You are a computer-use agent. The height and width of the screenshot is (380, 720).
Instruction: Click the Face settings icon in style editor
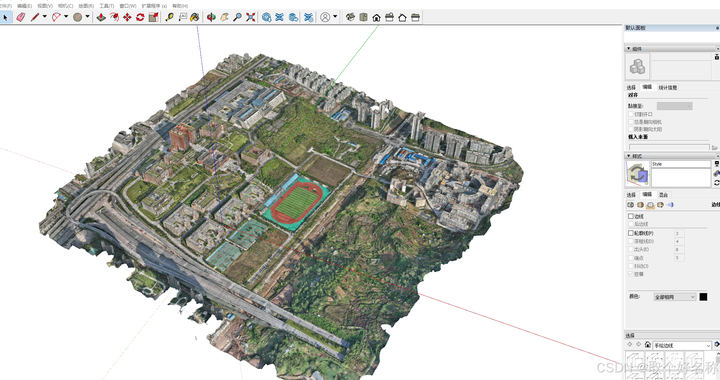pyautogui.click(x=640, y=205)
